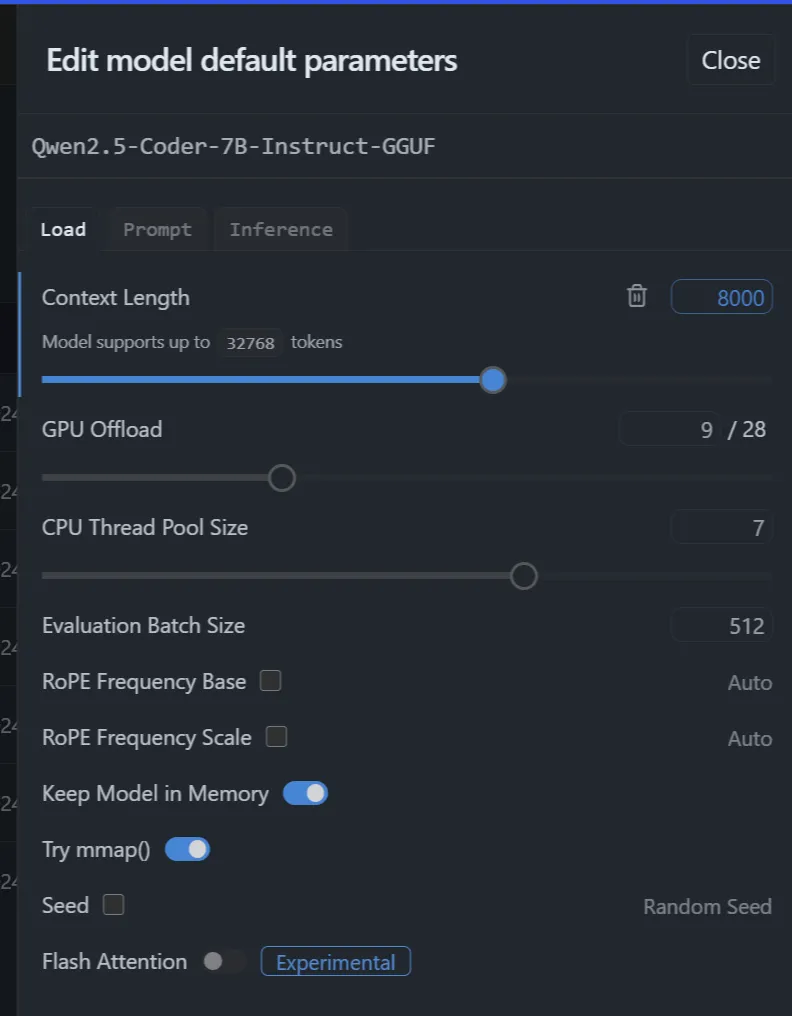This screenshot has height=1016, width=792.
Task: Click the 32768 max tokens value
Action: (250, 343)
